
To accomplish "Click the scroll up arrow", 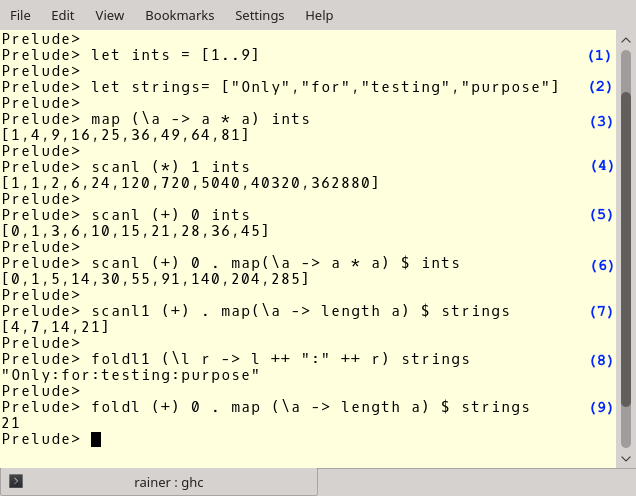I will tap(626, 40).
